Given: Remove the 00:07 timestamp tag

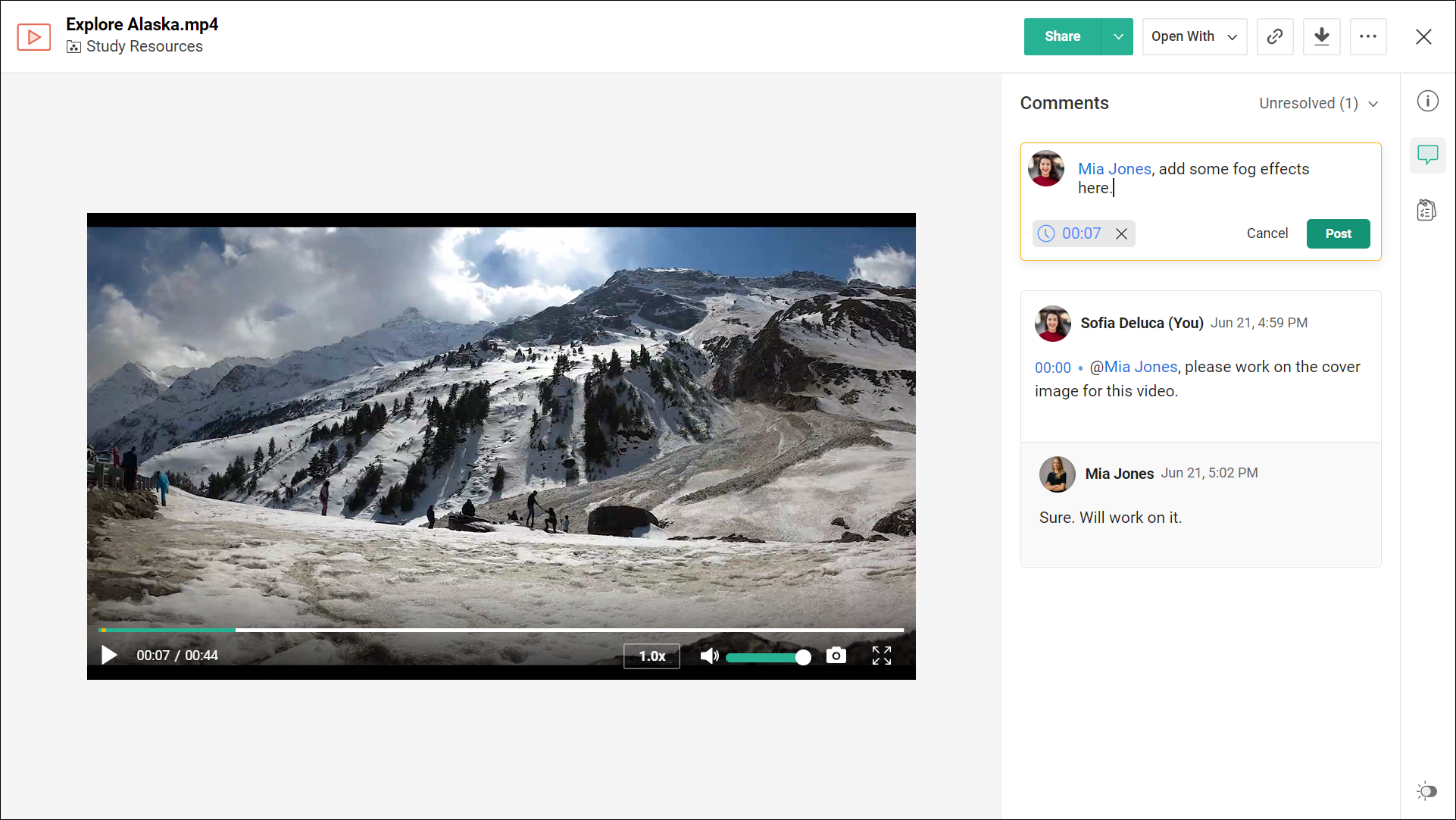Looking at the screenshot, I should [x=1121, y=233].
